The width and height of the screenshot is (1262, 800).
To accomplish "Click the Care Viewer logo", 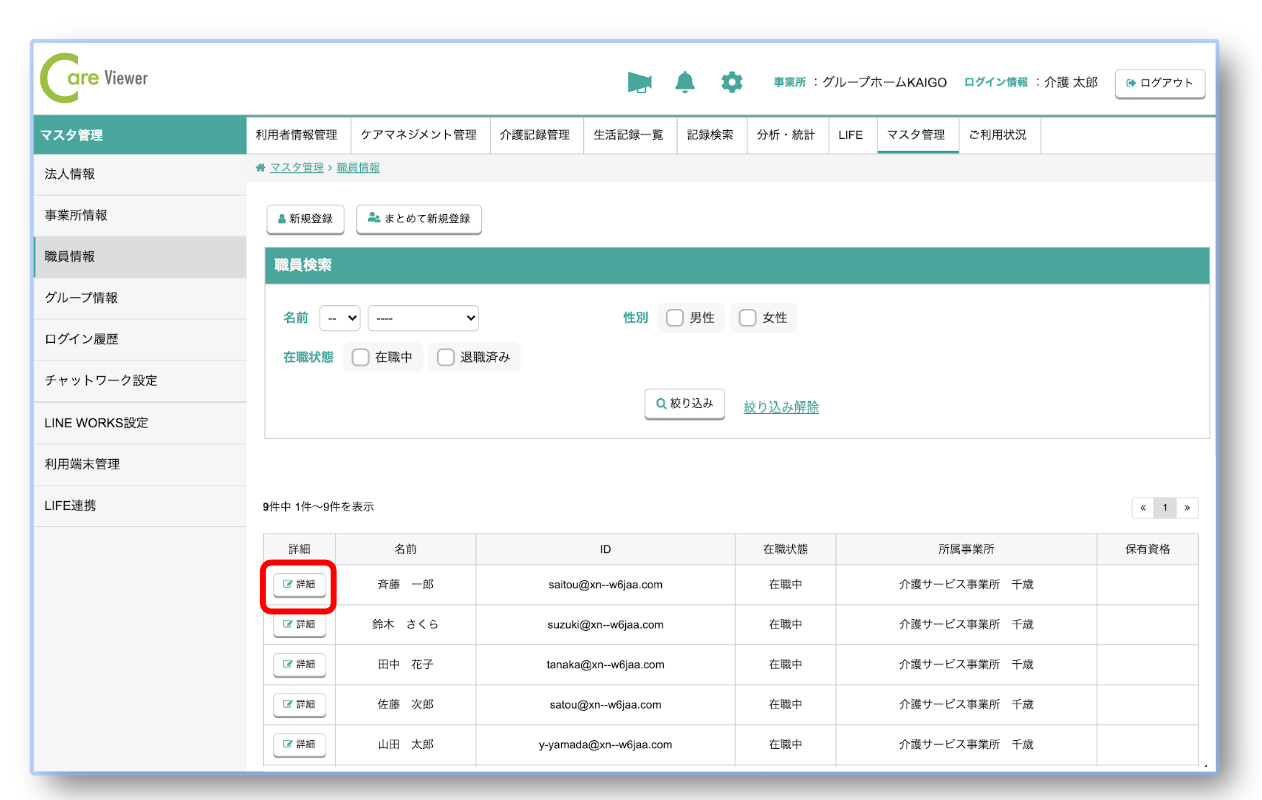I will tap(94, 80).
